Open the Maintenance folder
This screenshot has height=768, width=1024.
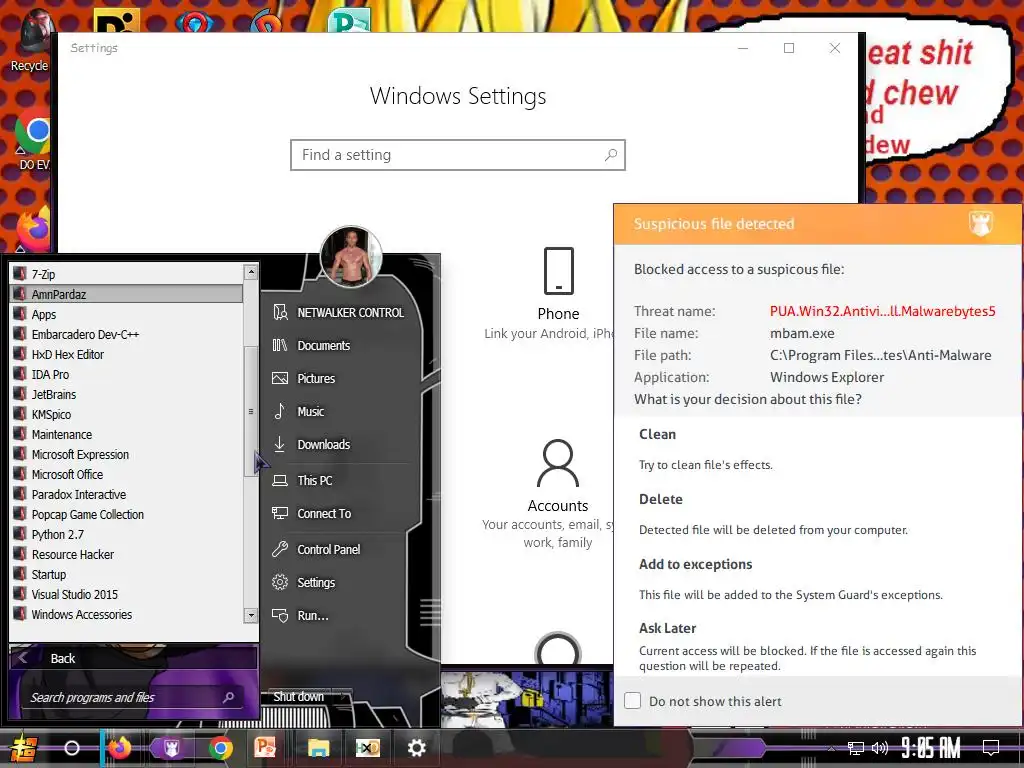tap(126, 434)
